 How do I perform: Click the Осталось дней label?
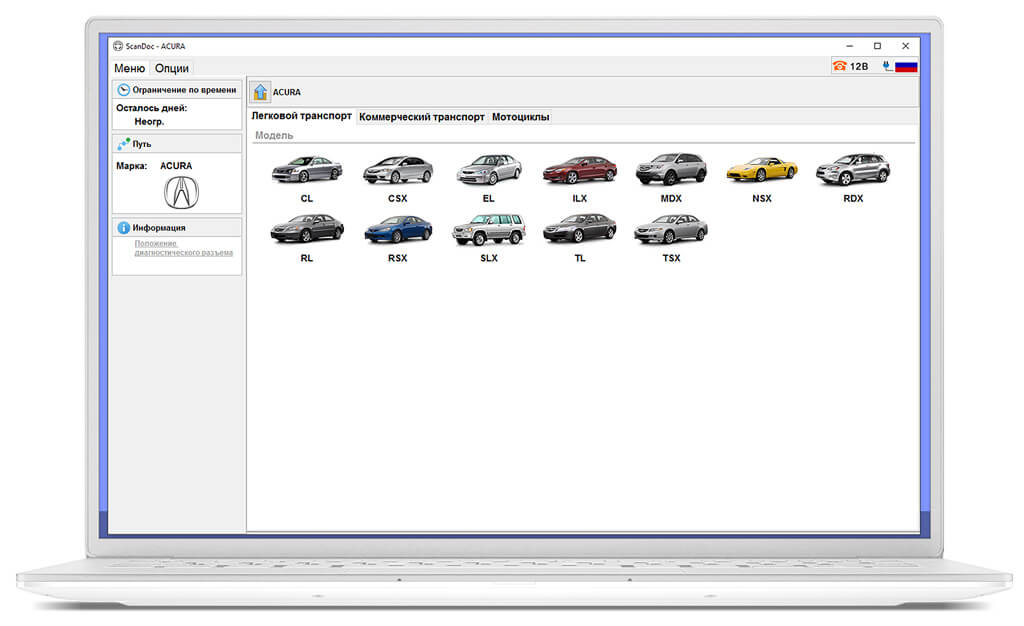[x=152, y=108]
